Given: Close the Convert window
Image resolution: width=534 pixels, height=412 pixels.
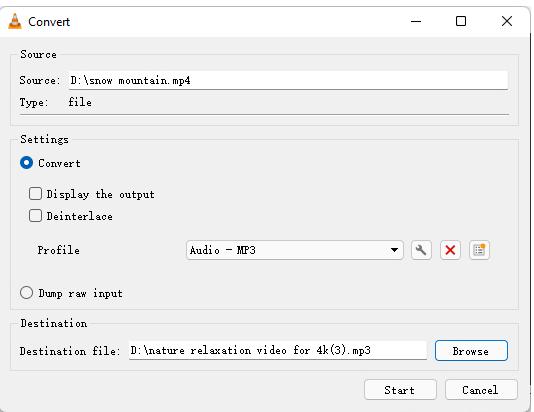Looking at the screenshot, I should pos(507,21).
